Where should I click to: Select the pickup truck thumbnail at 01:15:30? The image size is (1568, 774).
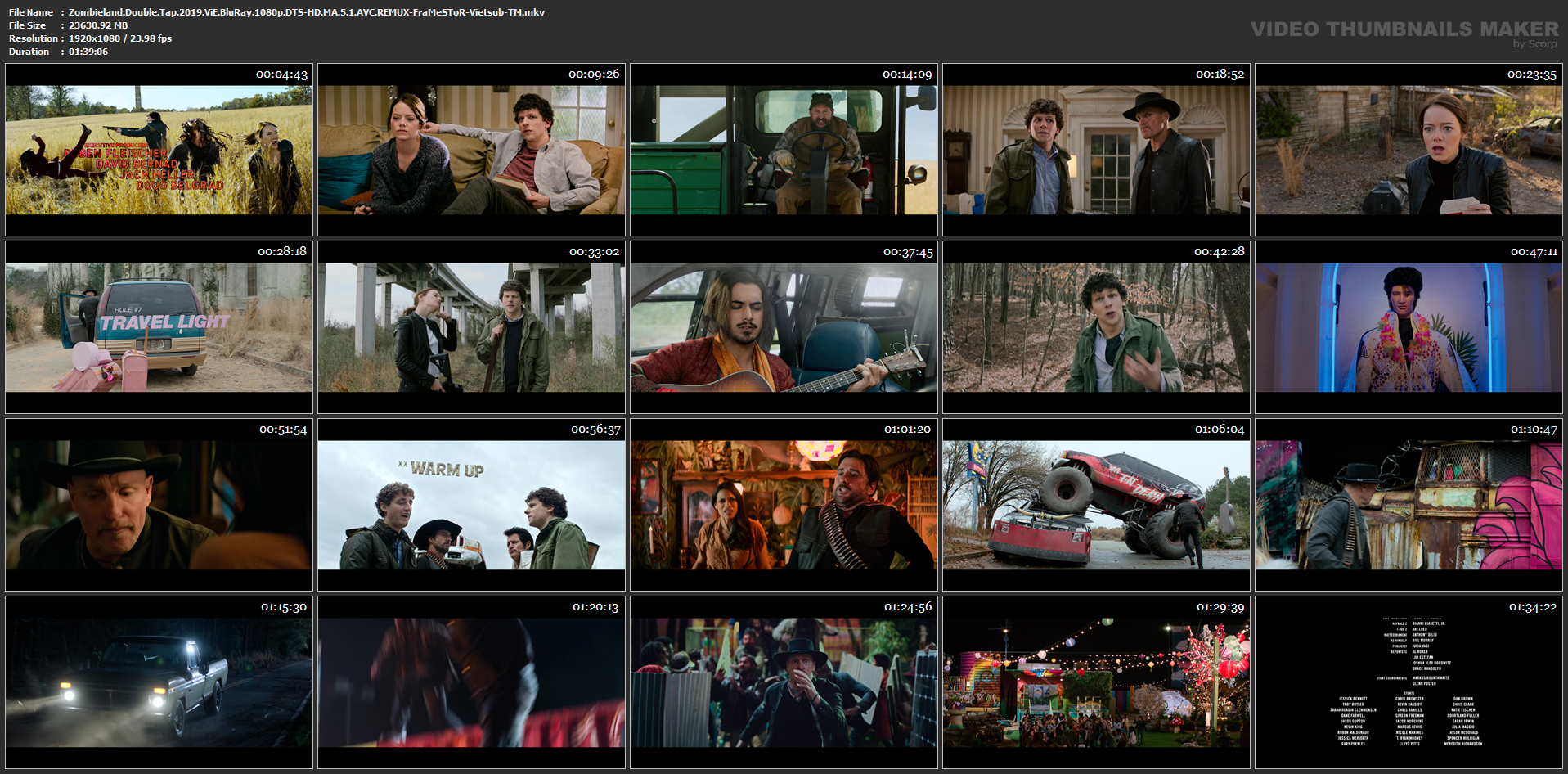tap(159, 682)
